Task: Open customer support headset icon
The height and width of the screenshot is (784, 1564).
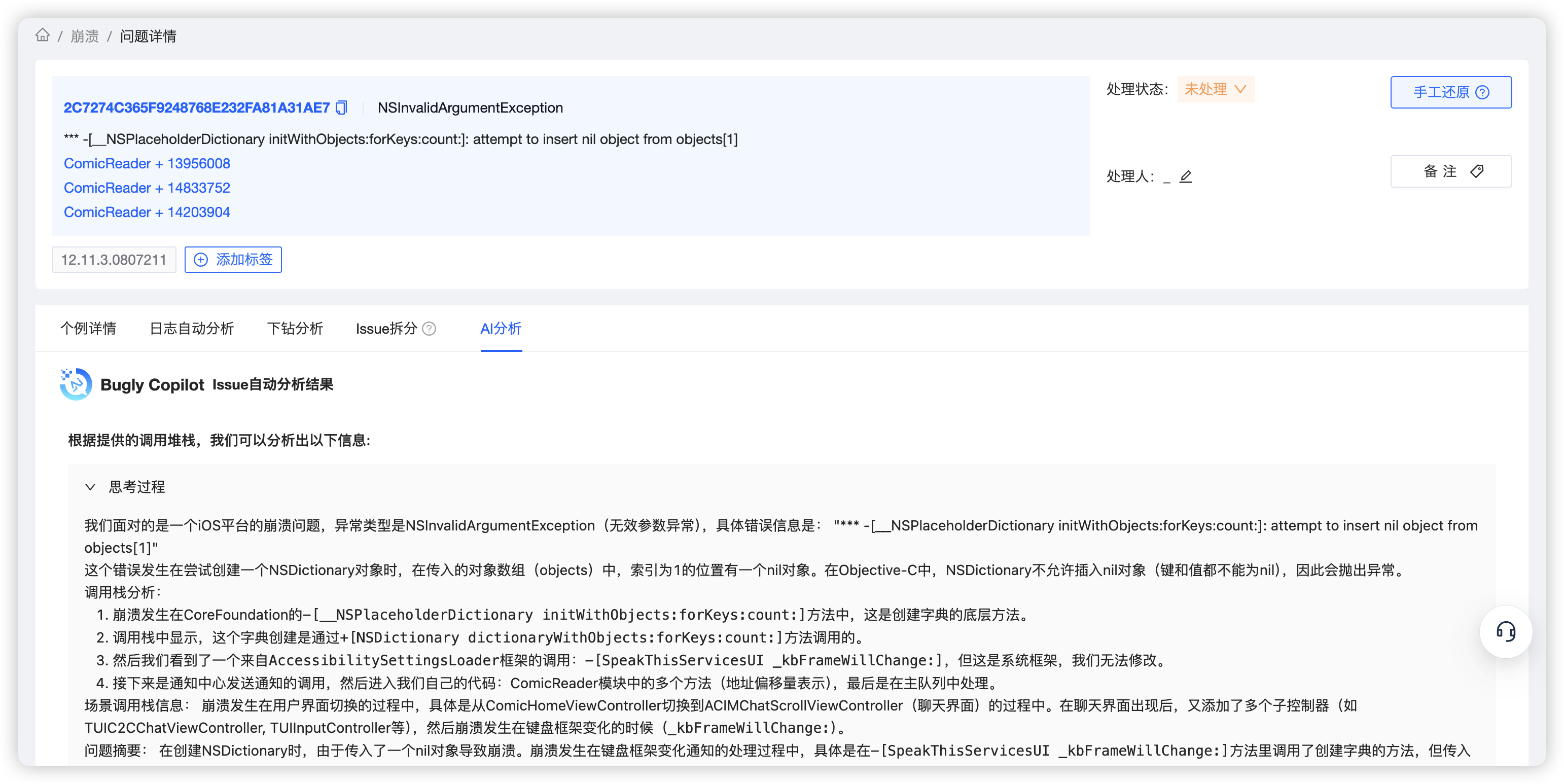Action: [1505, 631]
